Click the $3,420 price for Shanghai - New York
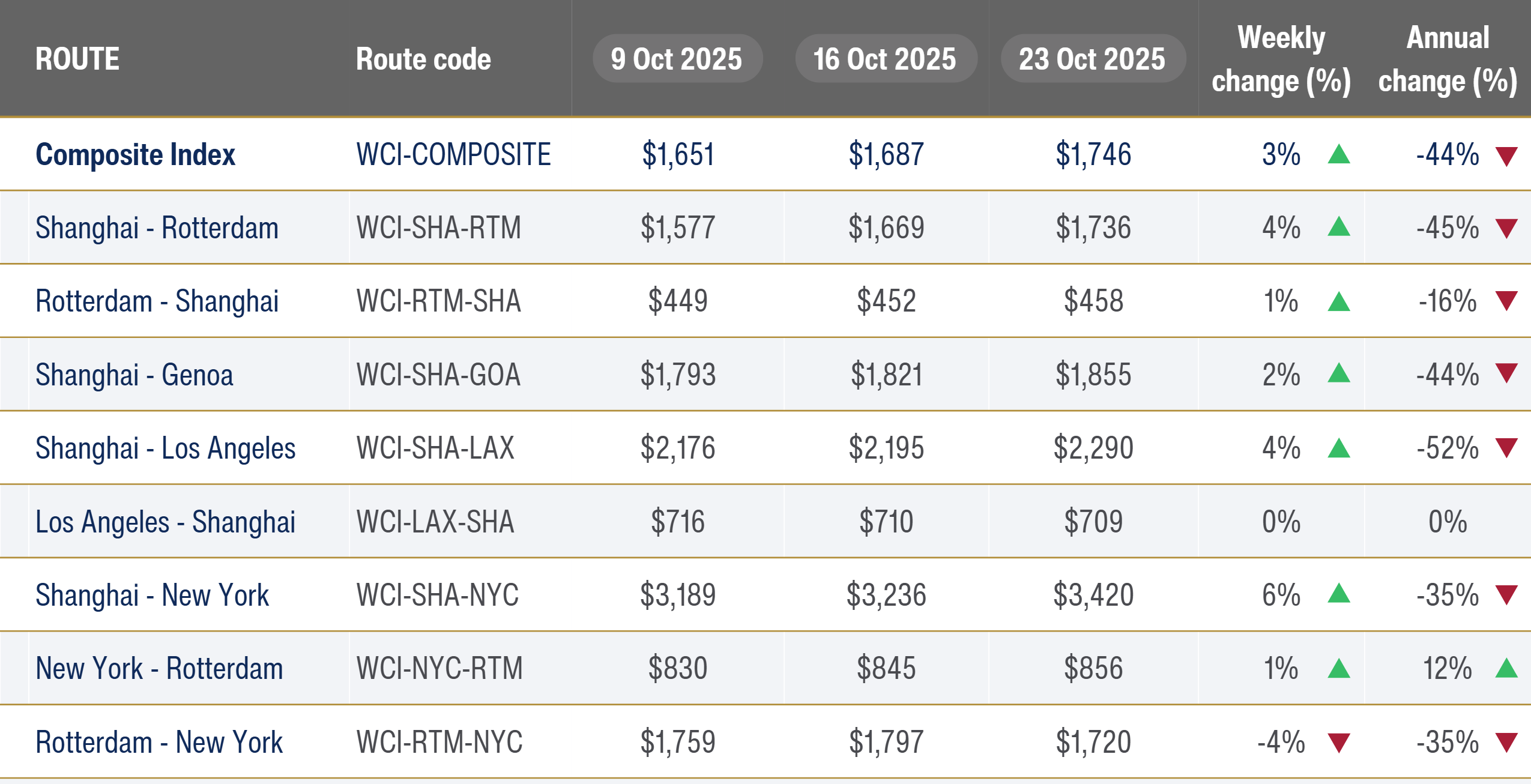The image size is (1531, 784). pyautogui.click(x=1093, y=595)
